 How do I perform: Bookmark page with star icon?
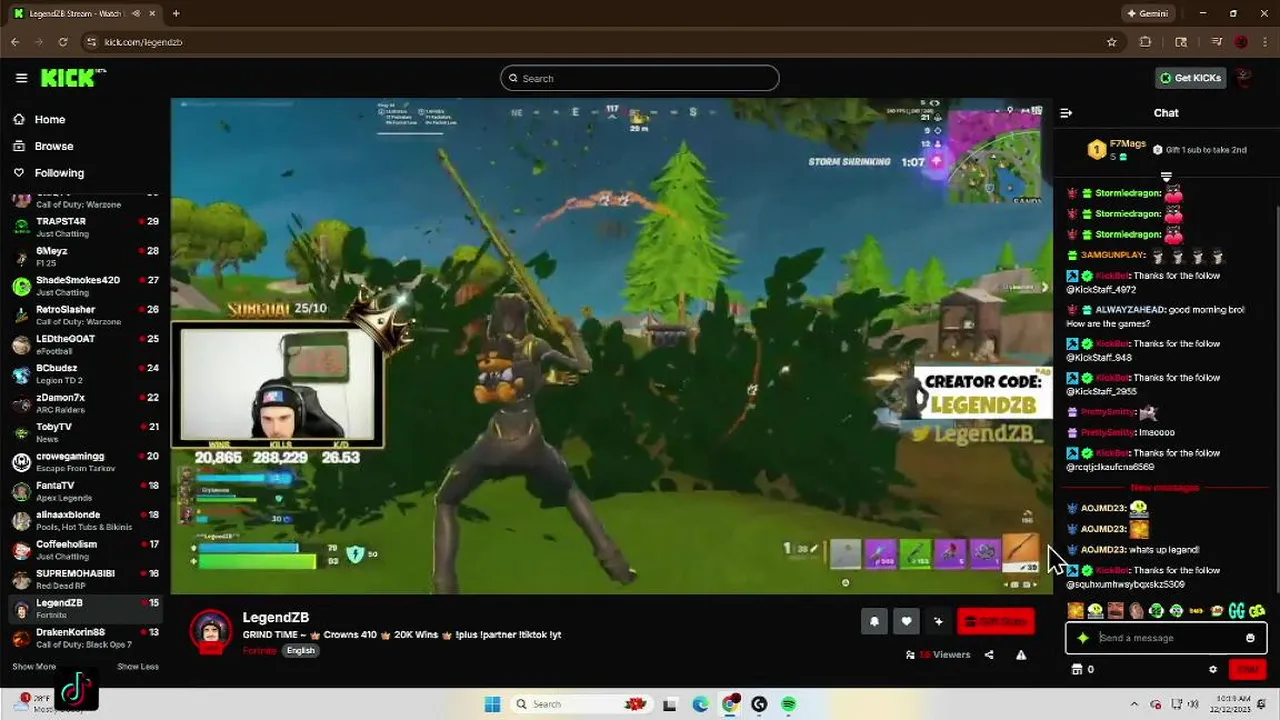[1111, 42]
